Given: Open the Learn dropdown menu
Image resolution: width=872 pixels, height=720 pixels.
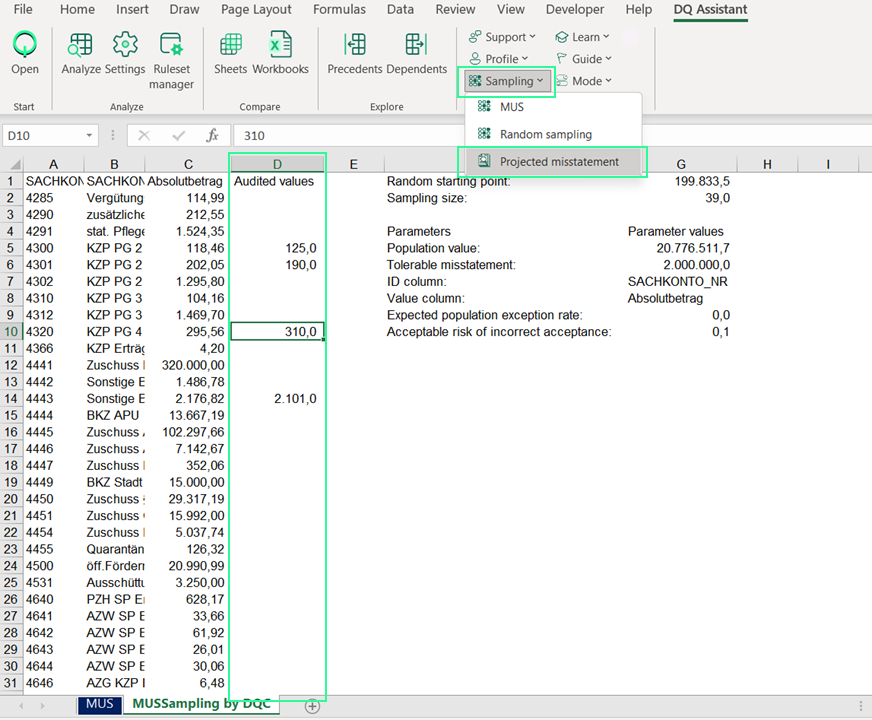Looking at the screenshot, I should [583, 37].
